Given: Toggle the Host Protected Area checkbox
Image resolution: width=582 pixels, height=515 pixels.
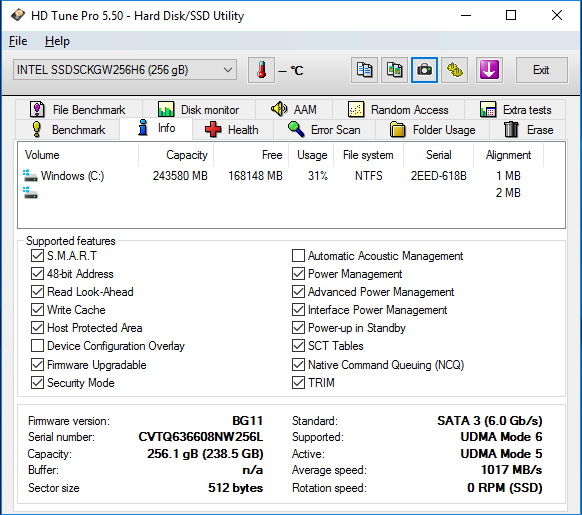Looking at the screenshot, I should tap(37, 327).
